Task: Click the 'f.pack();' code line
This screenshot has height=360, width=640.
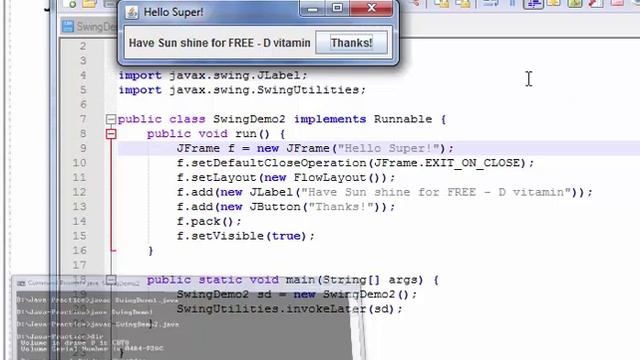Action: (x=209, y=222)
